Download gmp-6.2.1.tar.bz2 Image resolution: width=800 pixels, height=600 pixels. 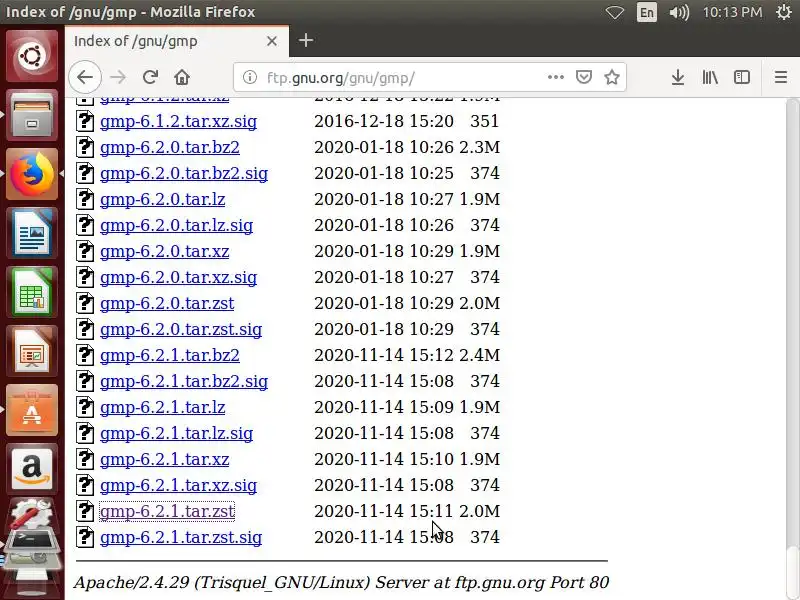[170, 356]
